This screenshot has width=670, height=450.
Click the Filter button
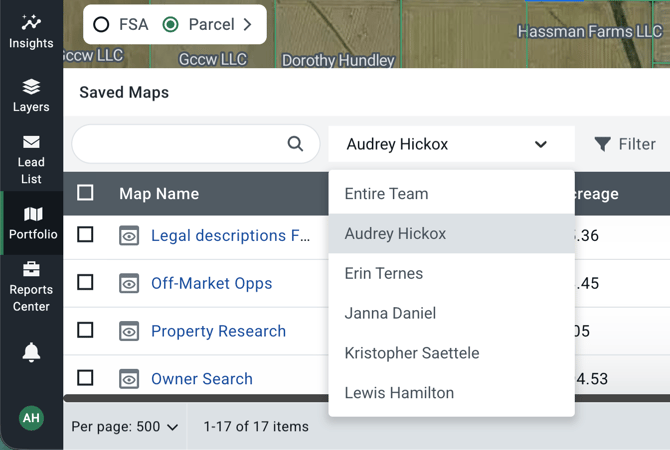click(625, 144)
